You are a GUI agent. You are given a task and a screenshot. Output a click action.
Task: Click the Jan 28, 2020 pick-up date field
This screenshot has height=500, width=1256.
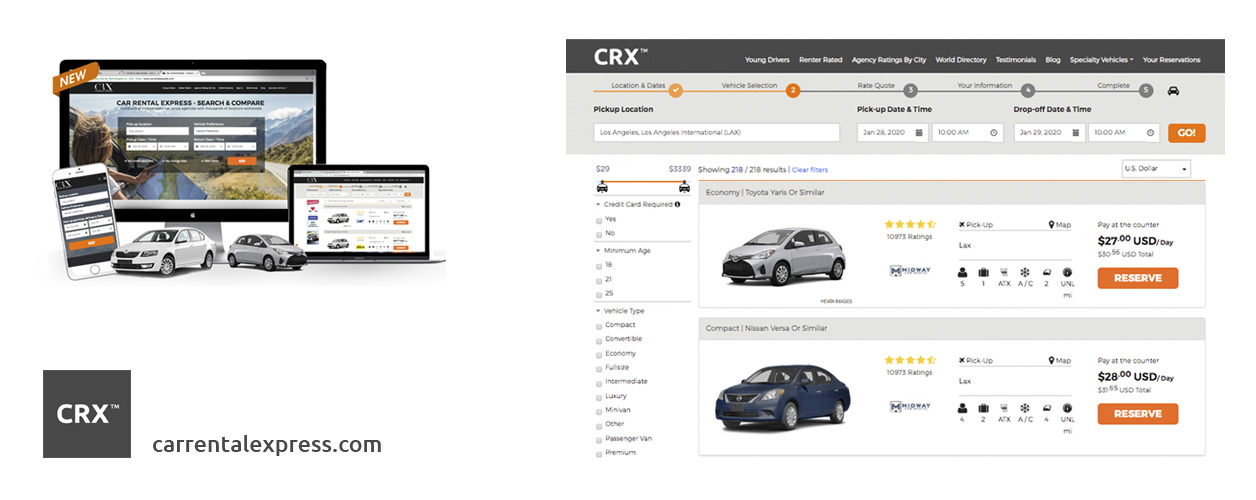[893, 132]
